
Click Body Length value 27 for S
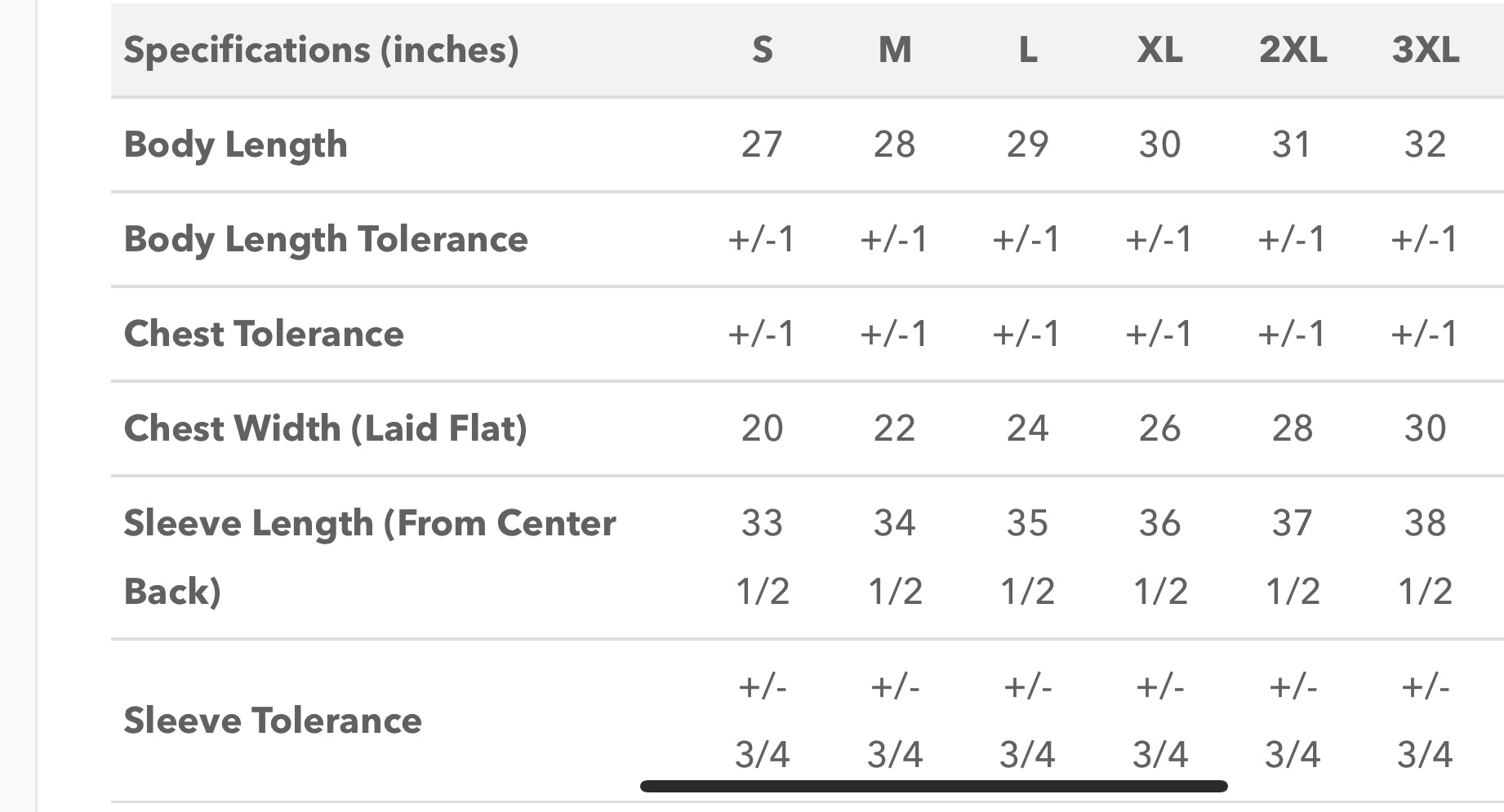pos(762,144)
